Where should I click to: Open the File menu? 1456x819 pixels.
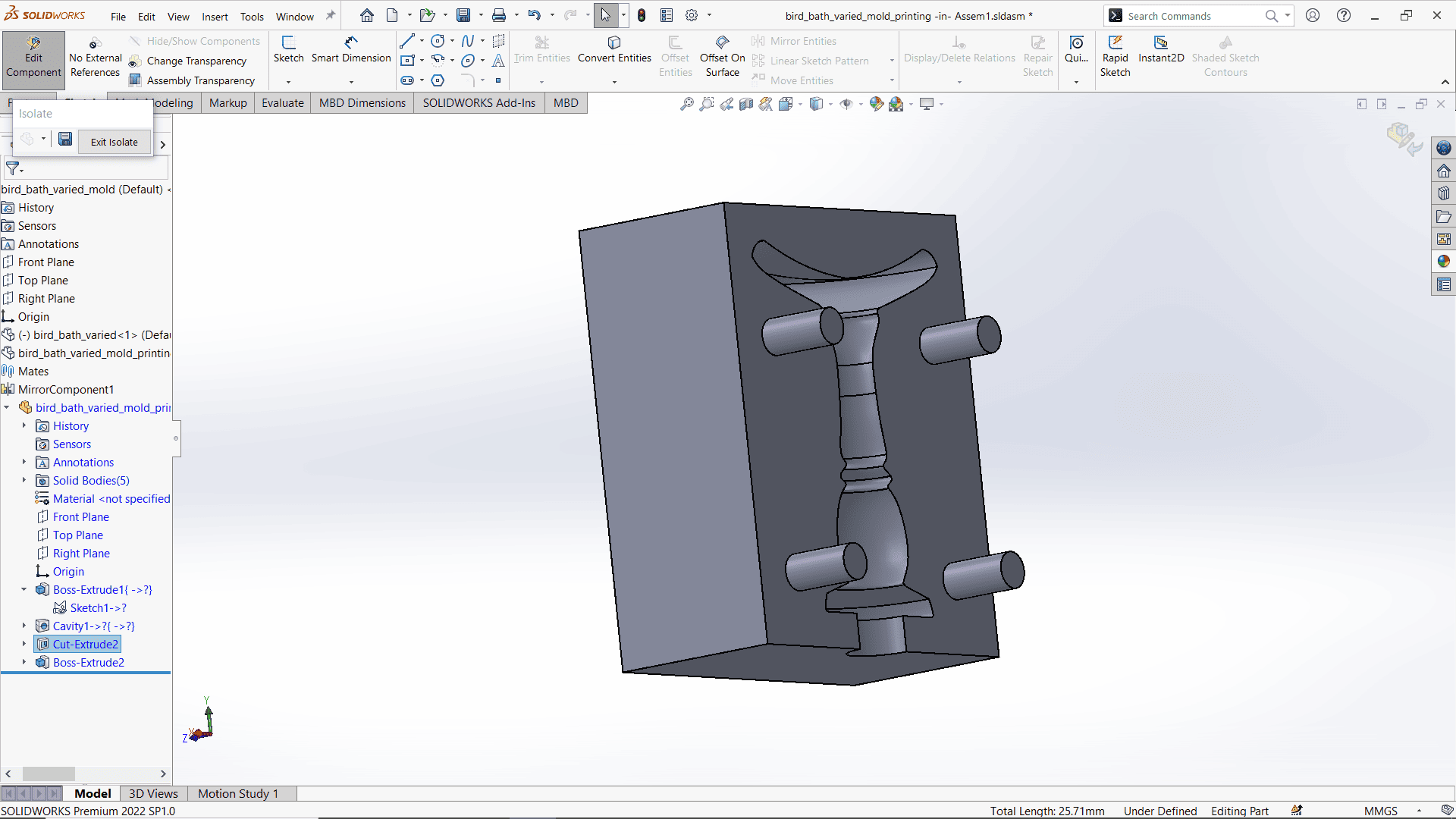point(118,16)
